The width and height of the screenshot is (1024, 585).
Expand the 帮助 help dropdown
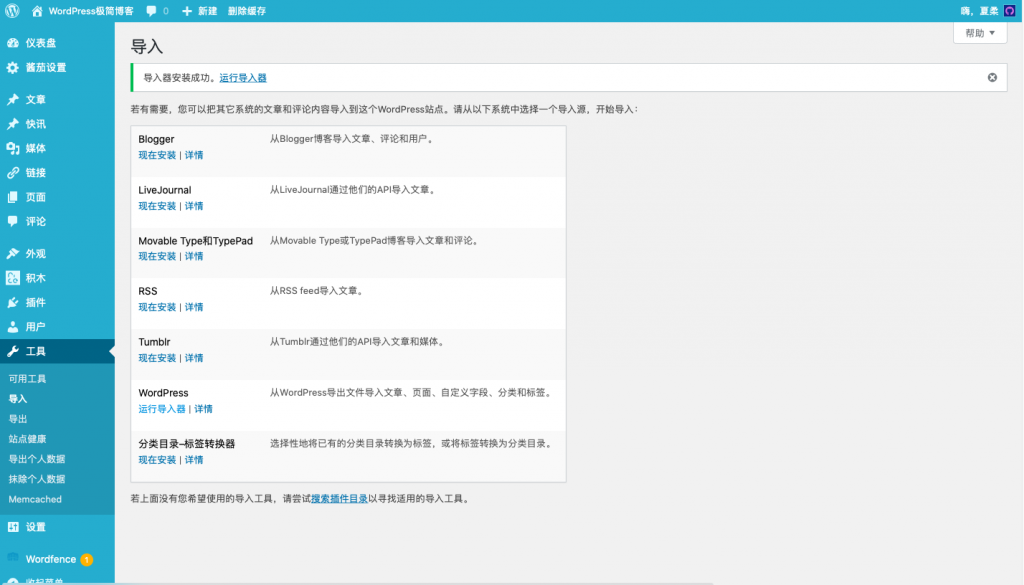coord(980,33)
